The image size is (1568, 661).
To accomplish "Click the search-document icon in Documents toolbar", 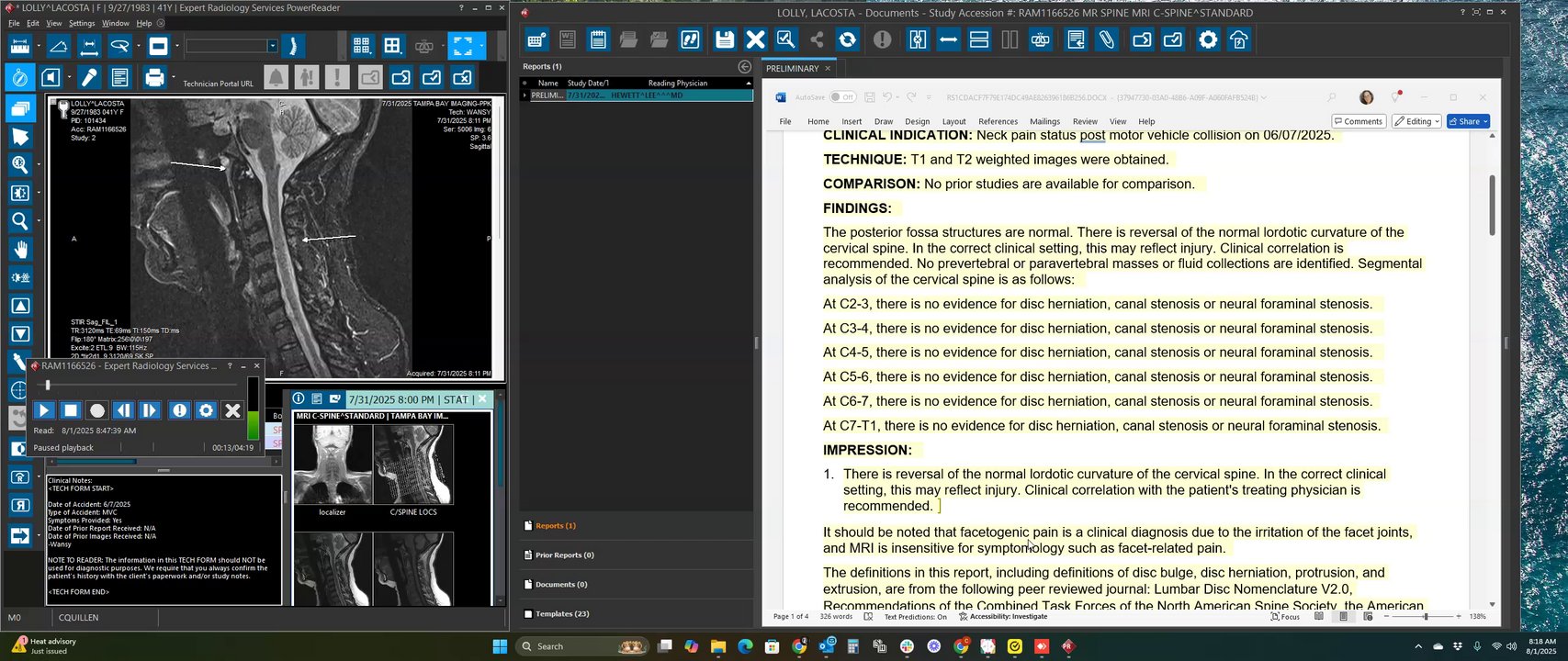I will [x=785, y=39].
